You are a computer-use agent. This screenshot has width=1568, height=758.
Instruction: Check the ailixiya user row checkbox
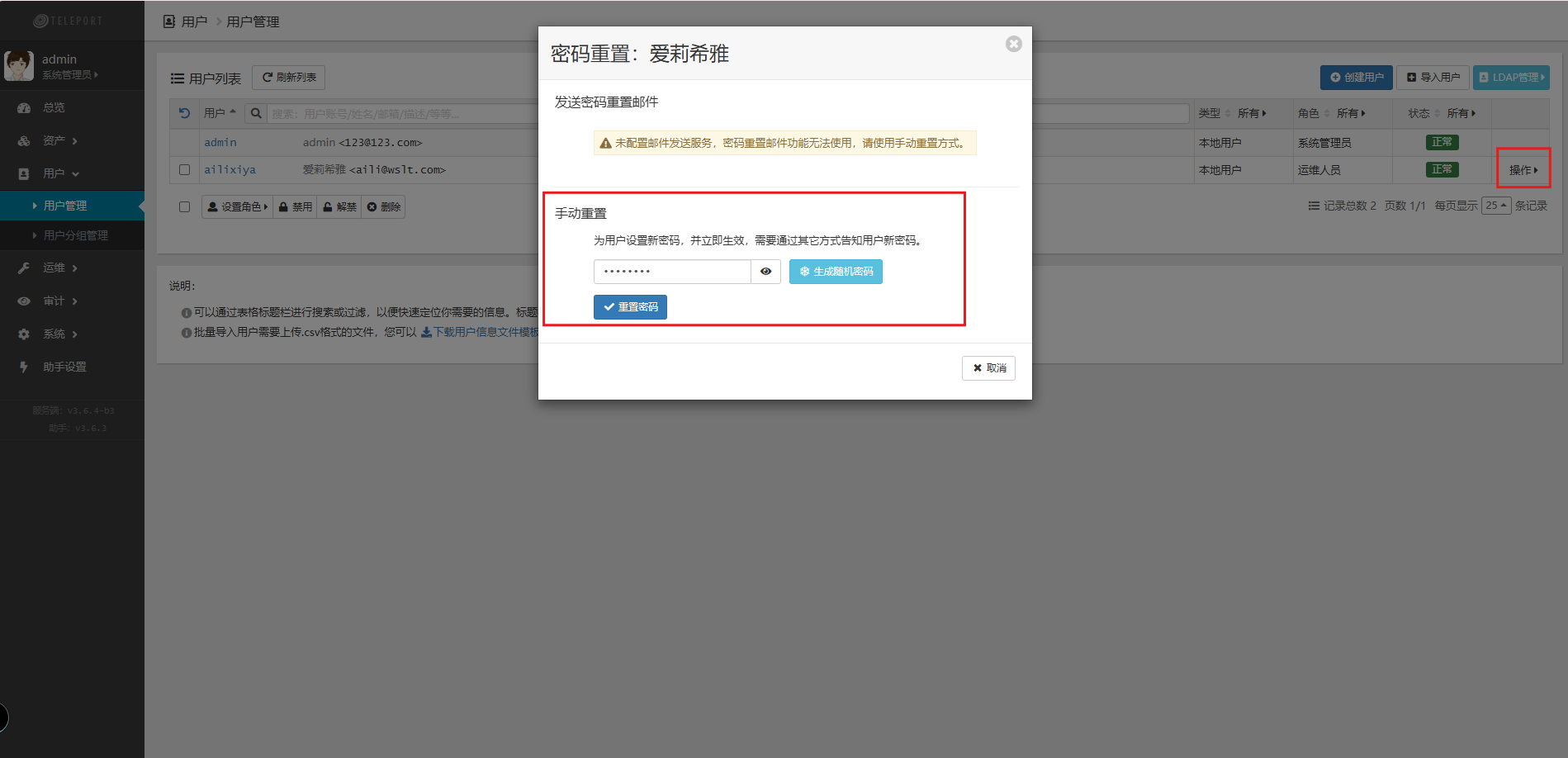click(185, 170)
